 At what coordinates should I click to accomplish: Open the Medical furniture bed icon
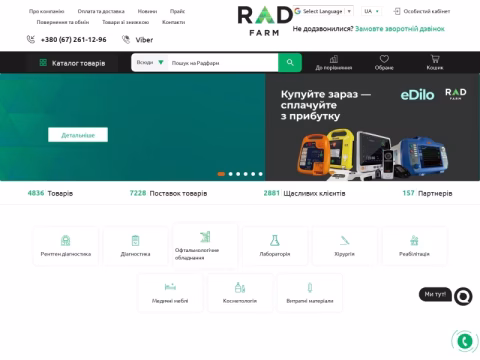[170, 287]
